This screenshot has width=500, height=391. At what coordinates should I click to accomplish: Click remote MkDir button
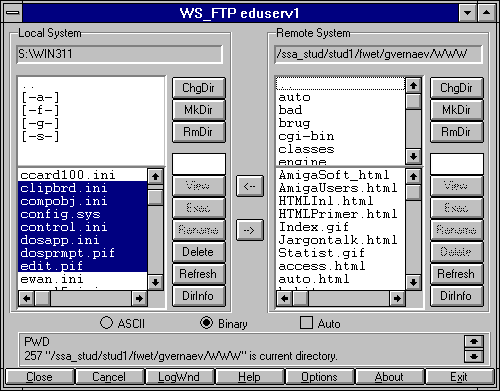tap(457, 110)
